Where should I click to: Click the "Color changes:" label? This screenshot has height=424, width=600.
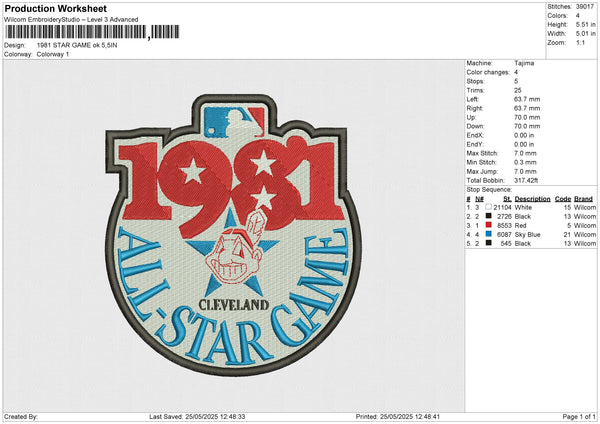[488, 72]
